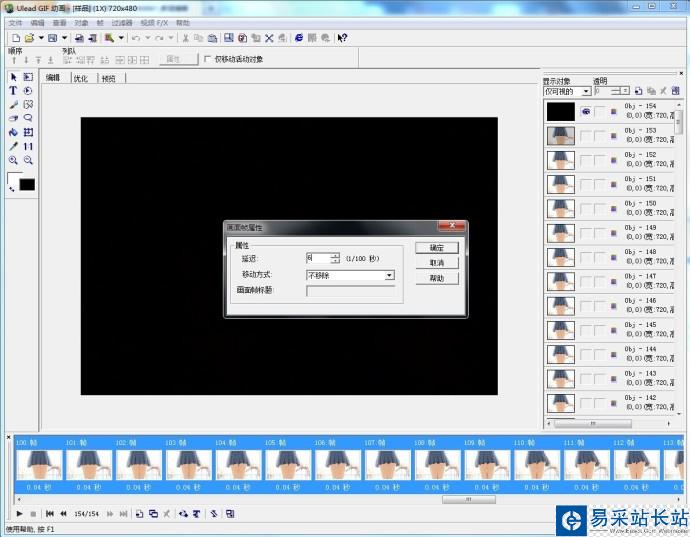Select the Lasso selection tool
Screen dimensions: 690x537
pos(28,118)
